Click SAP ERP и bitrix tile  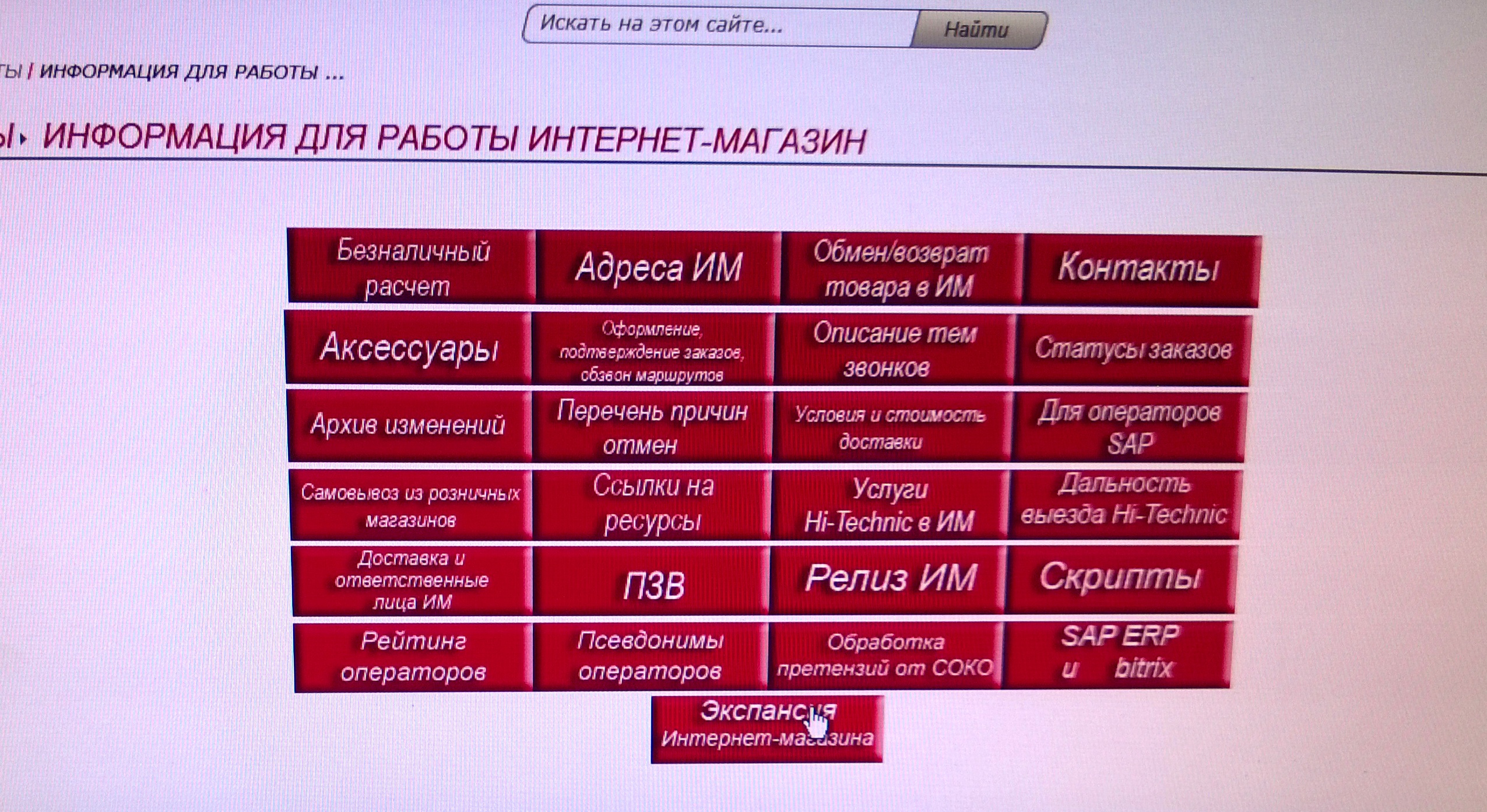pos(1117,653)
